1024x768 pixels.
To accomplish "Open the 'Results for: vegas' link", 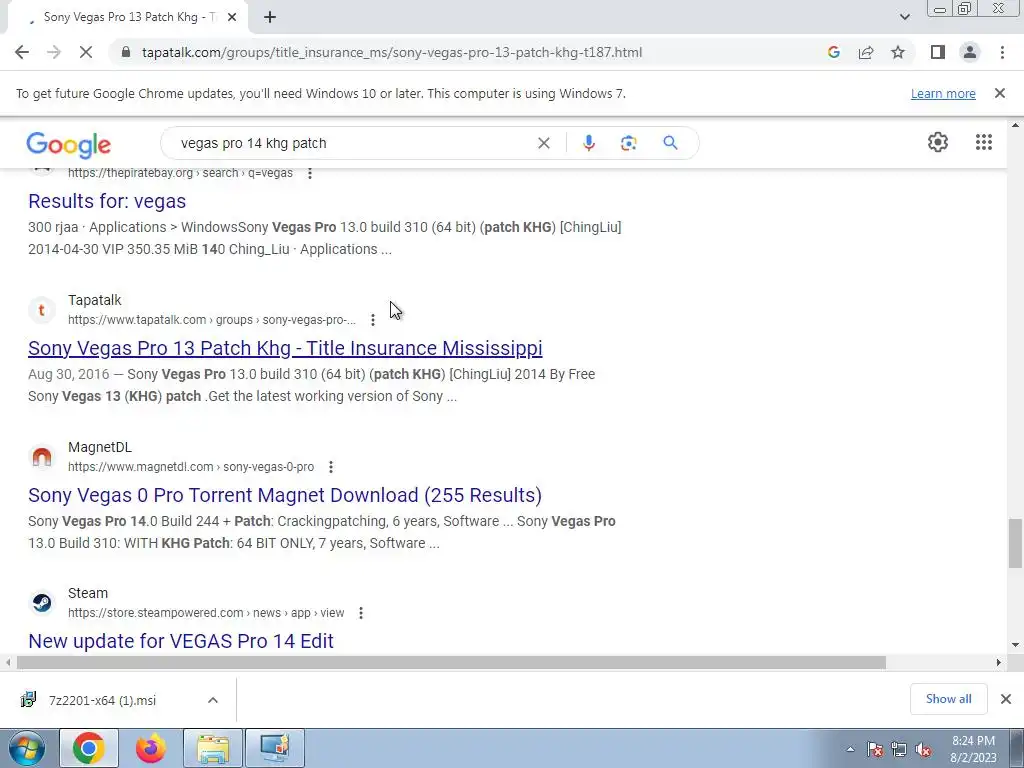I will tap(107, 201).
